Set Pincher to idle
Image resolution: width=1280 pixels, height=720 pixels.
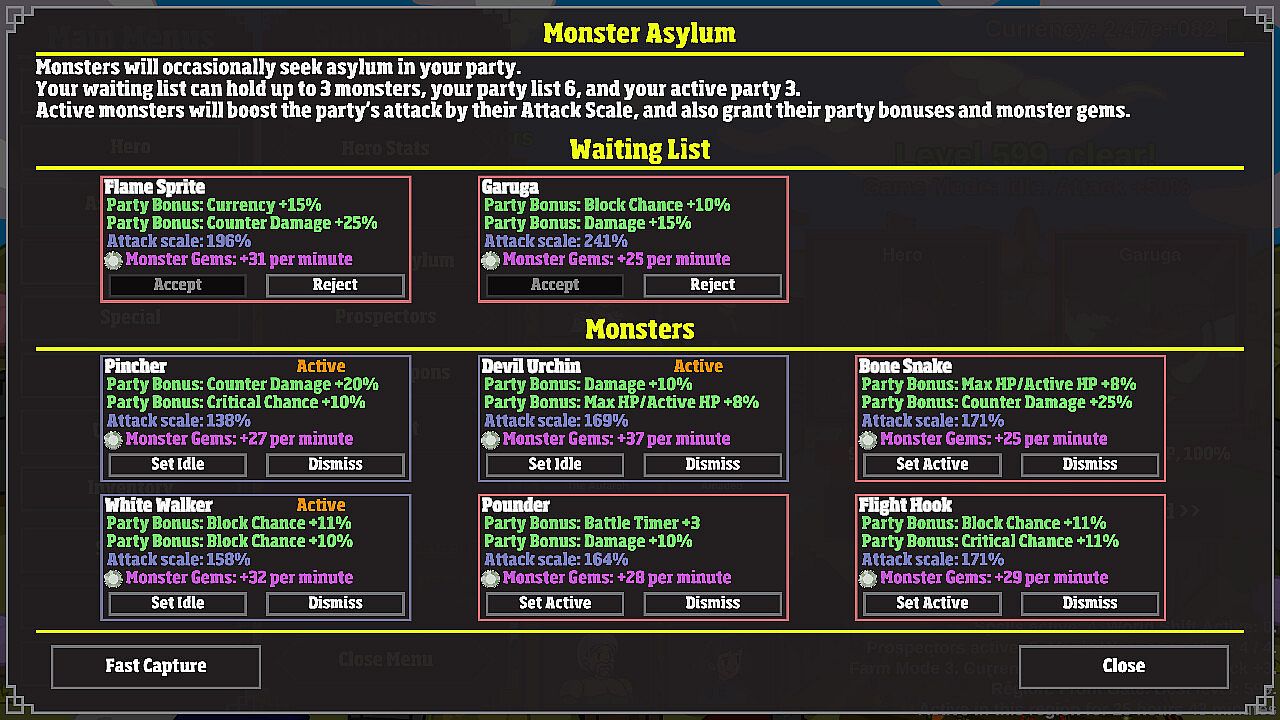(177, 465)
